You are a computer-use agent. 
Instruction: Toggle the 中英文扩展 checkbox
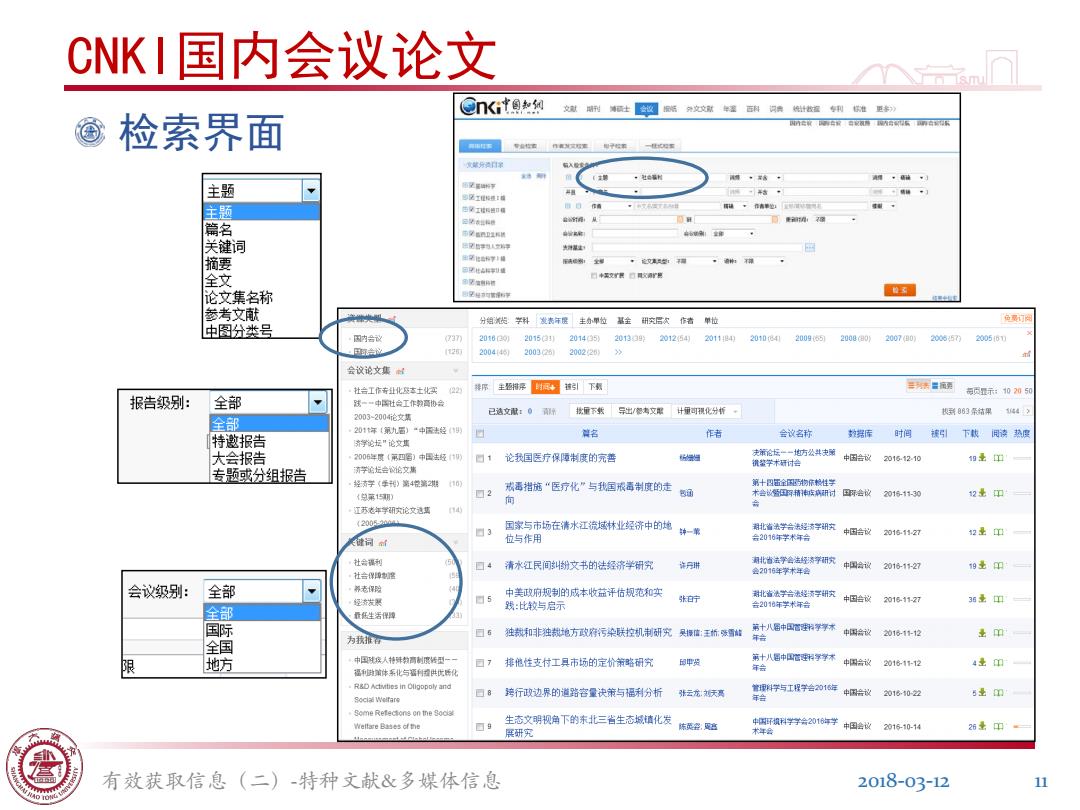click(594, 276)
